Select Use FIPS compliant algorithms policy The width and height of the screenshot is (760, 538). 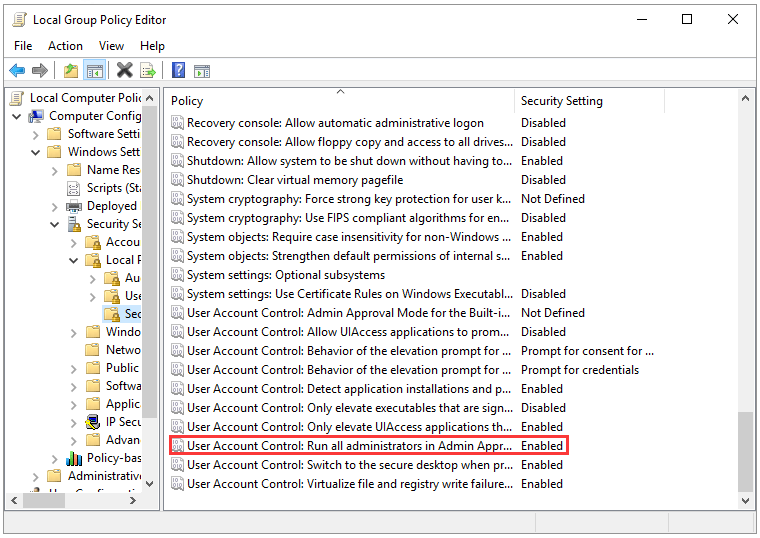coord(368,218)
